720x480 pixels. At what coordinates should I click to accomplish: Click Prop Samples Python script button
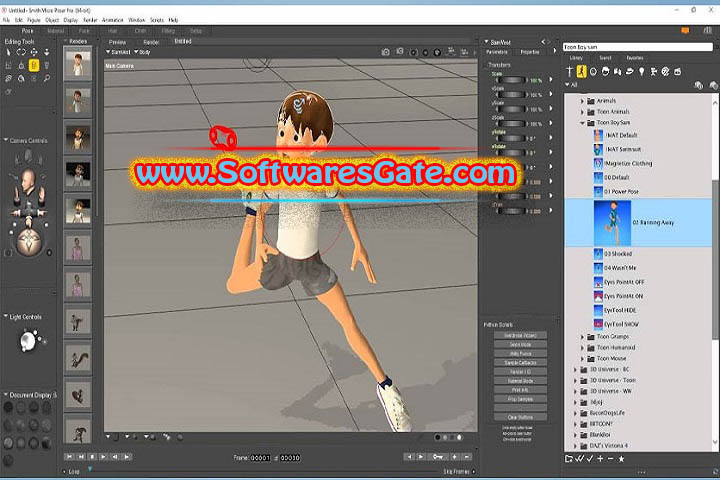click(520, 399)
